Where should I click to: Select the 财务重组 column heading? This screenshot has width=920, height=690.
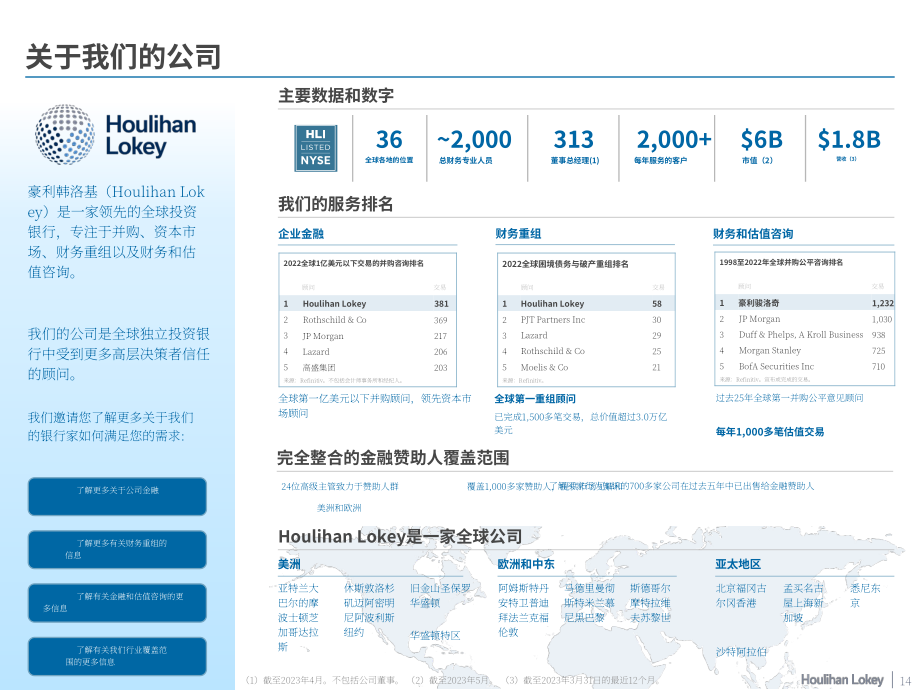click(x=518, y=234)
